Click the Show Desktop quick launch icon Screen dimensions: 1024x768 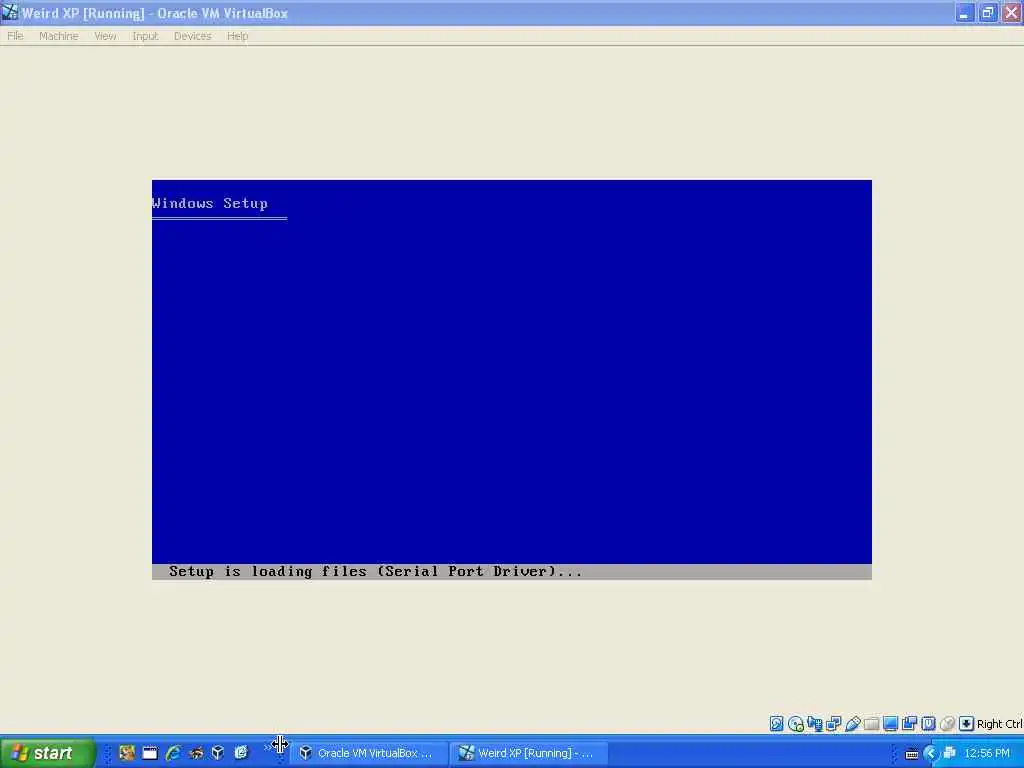point(150,753)
